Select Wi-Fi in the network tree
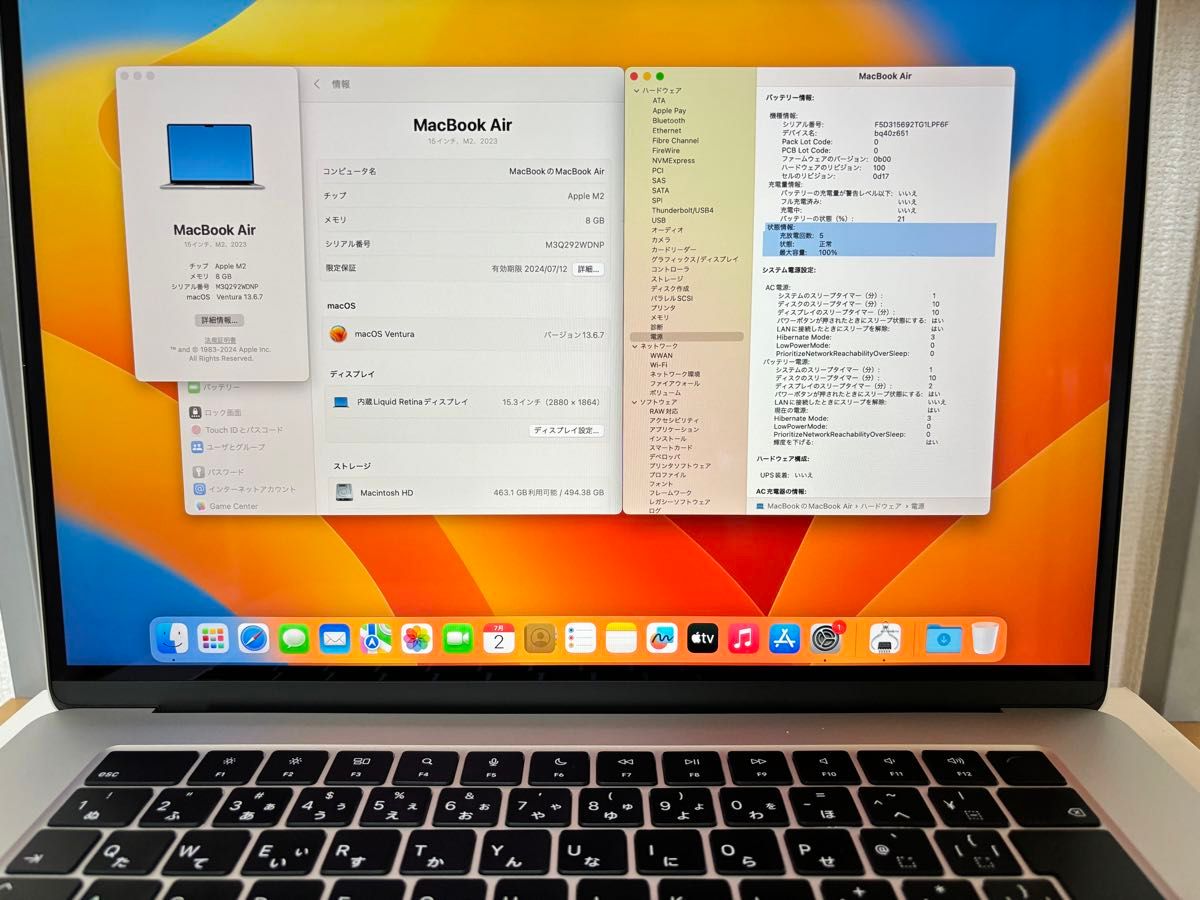This screenshot has height=900, width=1200. tap(659, 365)
